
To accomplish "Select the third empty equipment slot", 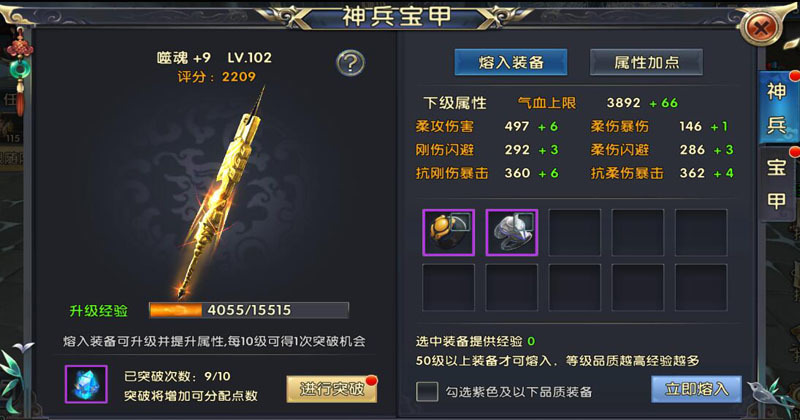I will click(x=575, y=232).
